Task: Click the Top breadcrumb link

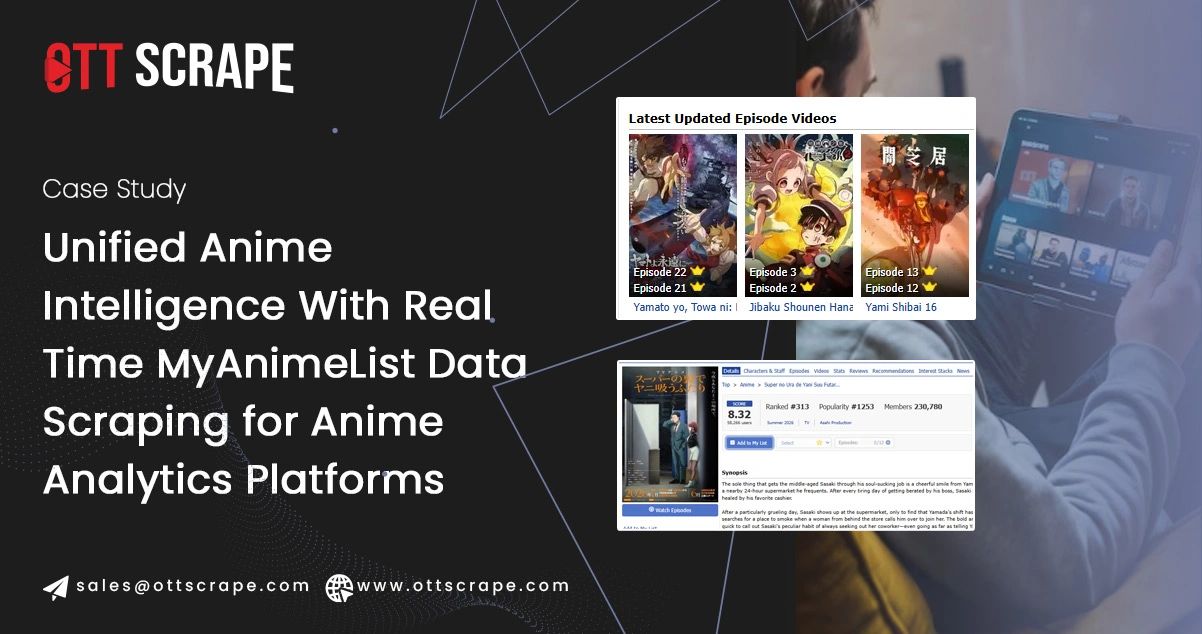Action: (726, 385)
